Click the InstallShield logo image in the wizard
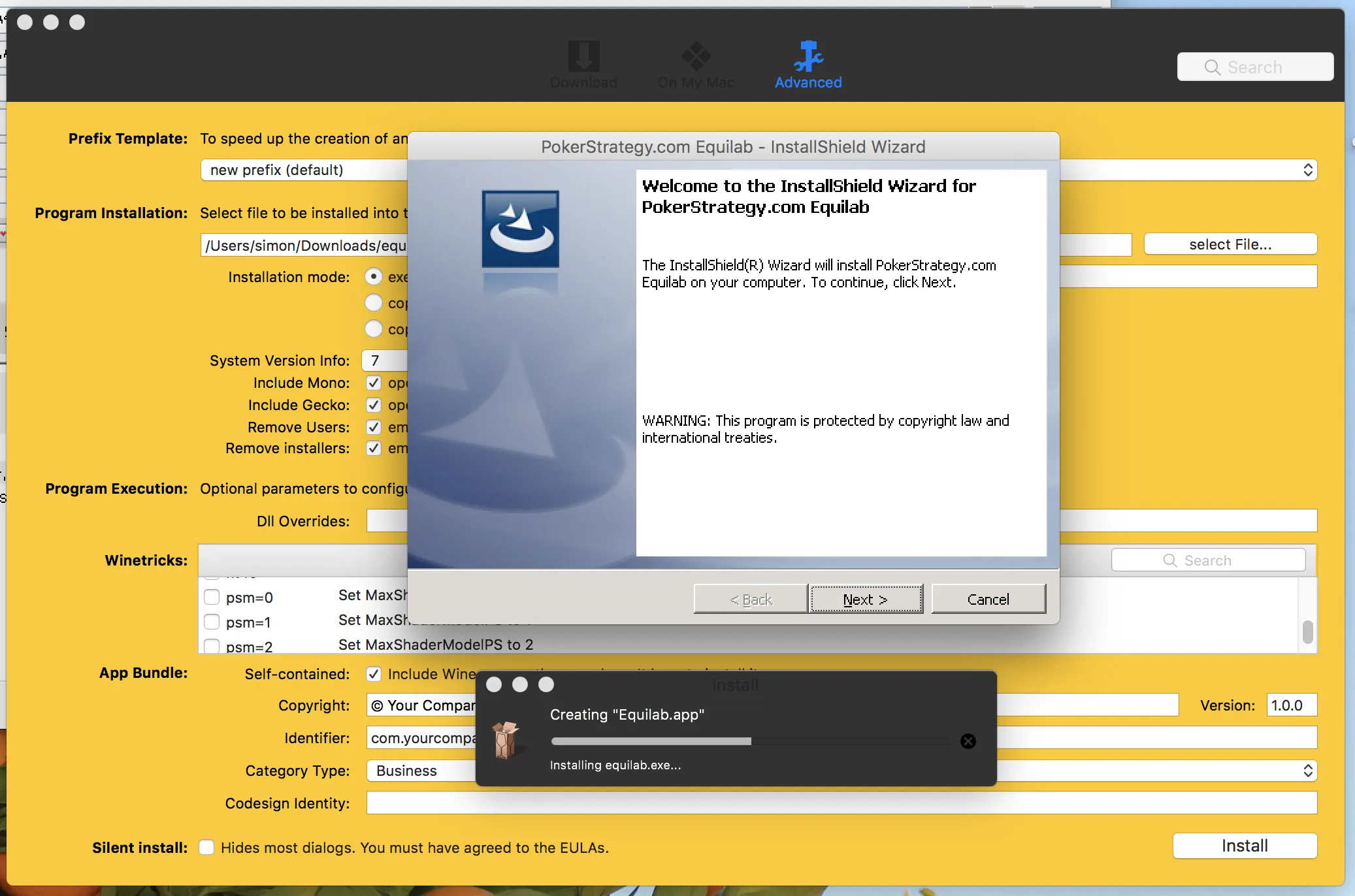Screen dimensions: 1355x896 519,228
